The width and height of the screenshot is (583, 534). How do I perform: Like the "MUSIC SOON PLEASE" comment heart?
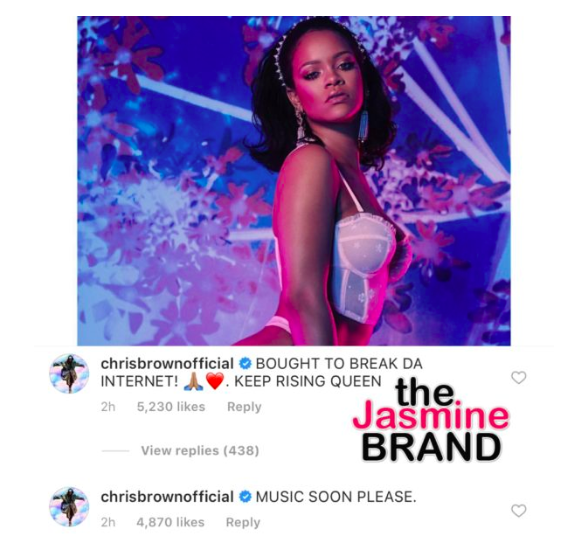pos(519,511)
